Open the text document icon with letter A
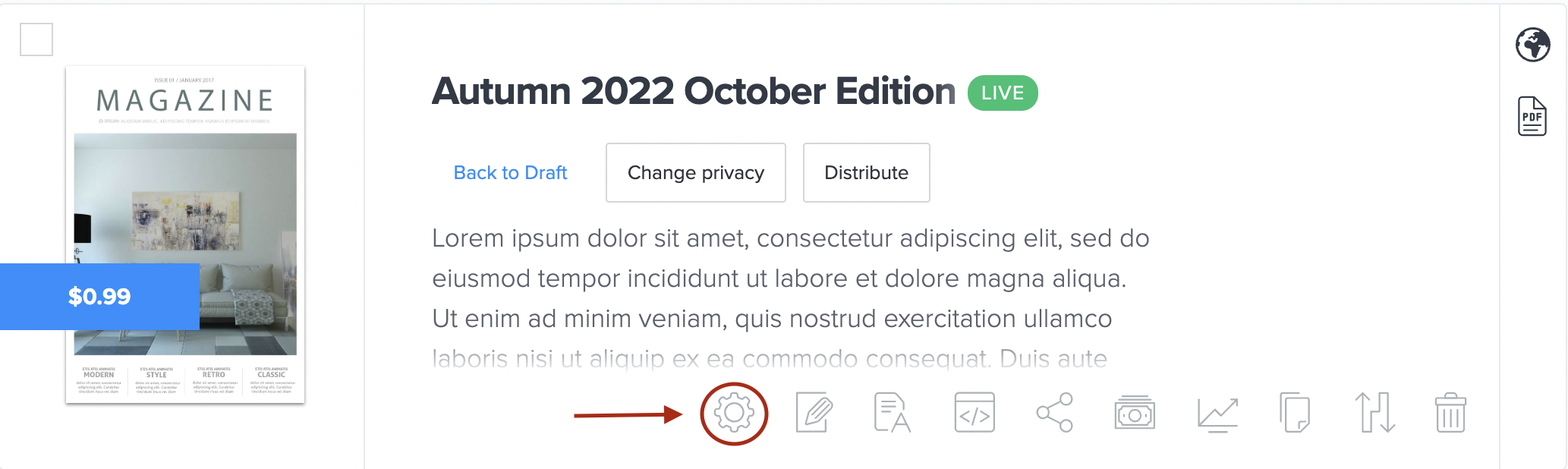 pos(893,414)
